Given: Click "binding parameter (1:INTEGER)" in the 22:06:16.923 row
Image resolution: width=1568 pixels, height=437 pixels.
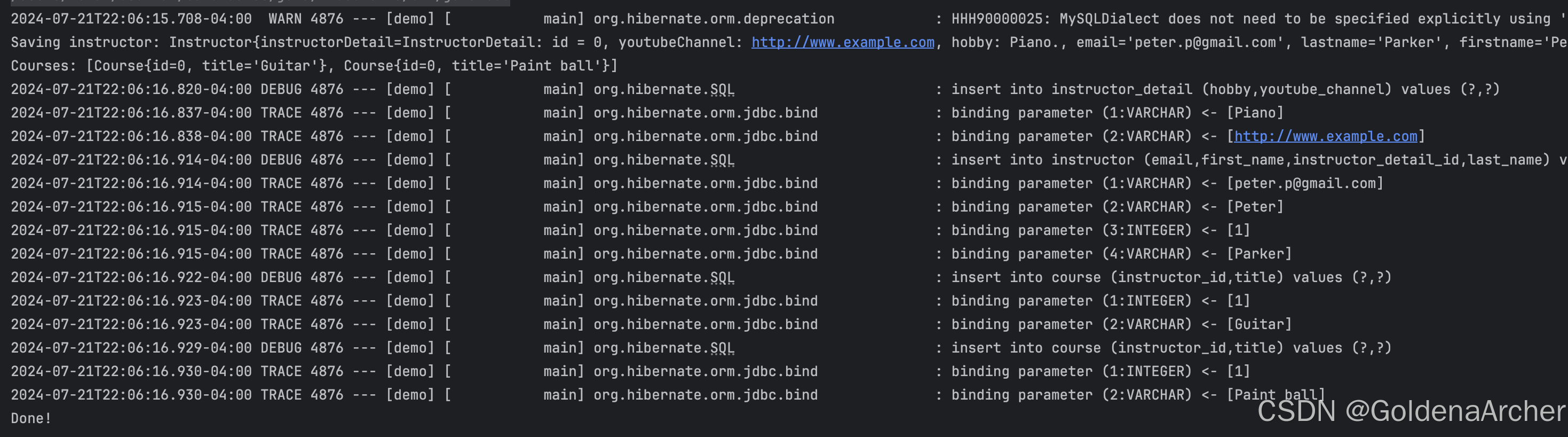Looking at the screenshot, I should (1072, 300).
